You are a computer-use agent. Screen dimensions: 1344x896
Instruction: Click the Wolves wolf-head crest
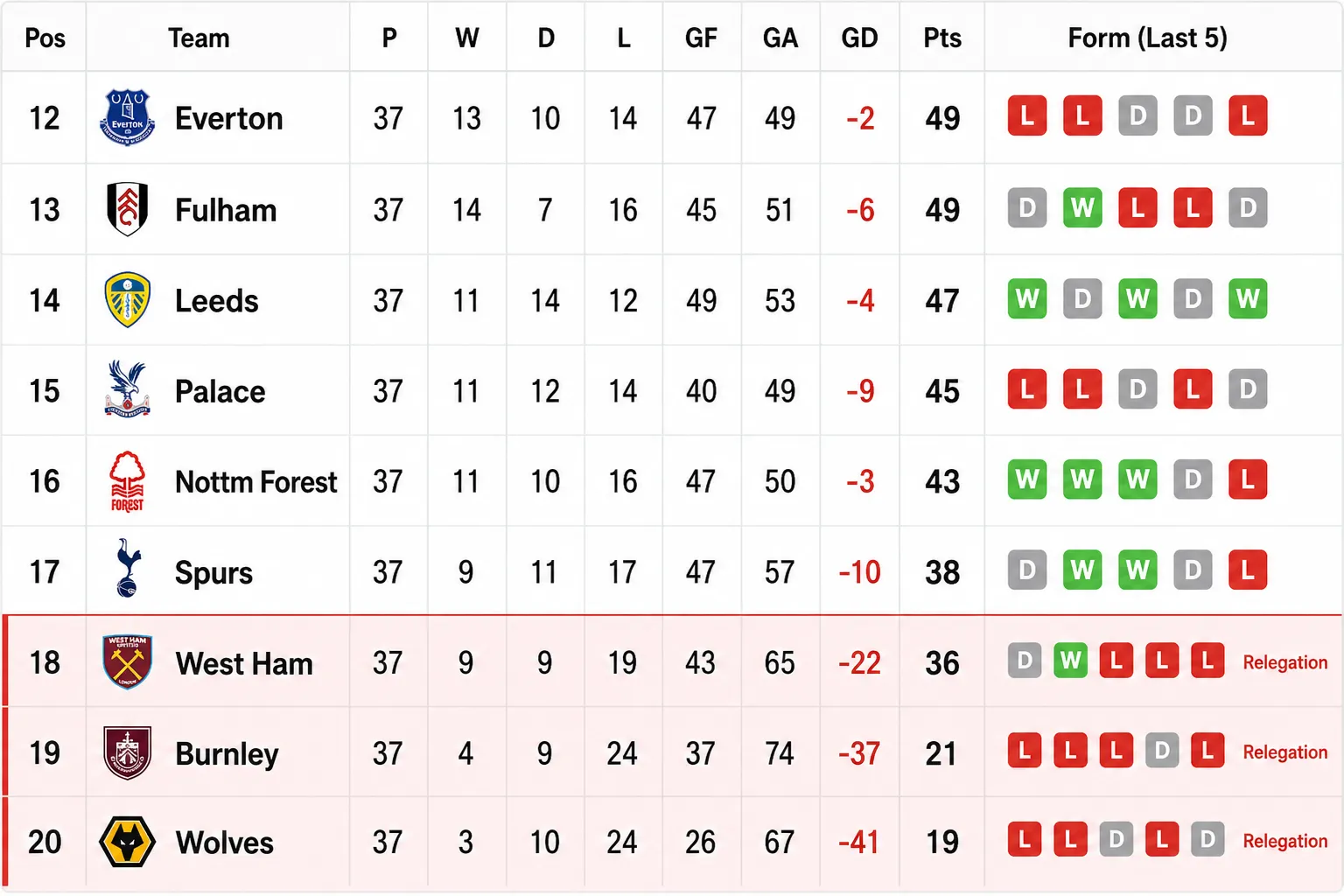(x=128, y=842)
